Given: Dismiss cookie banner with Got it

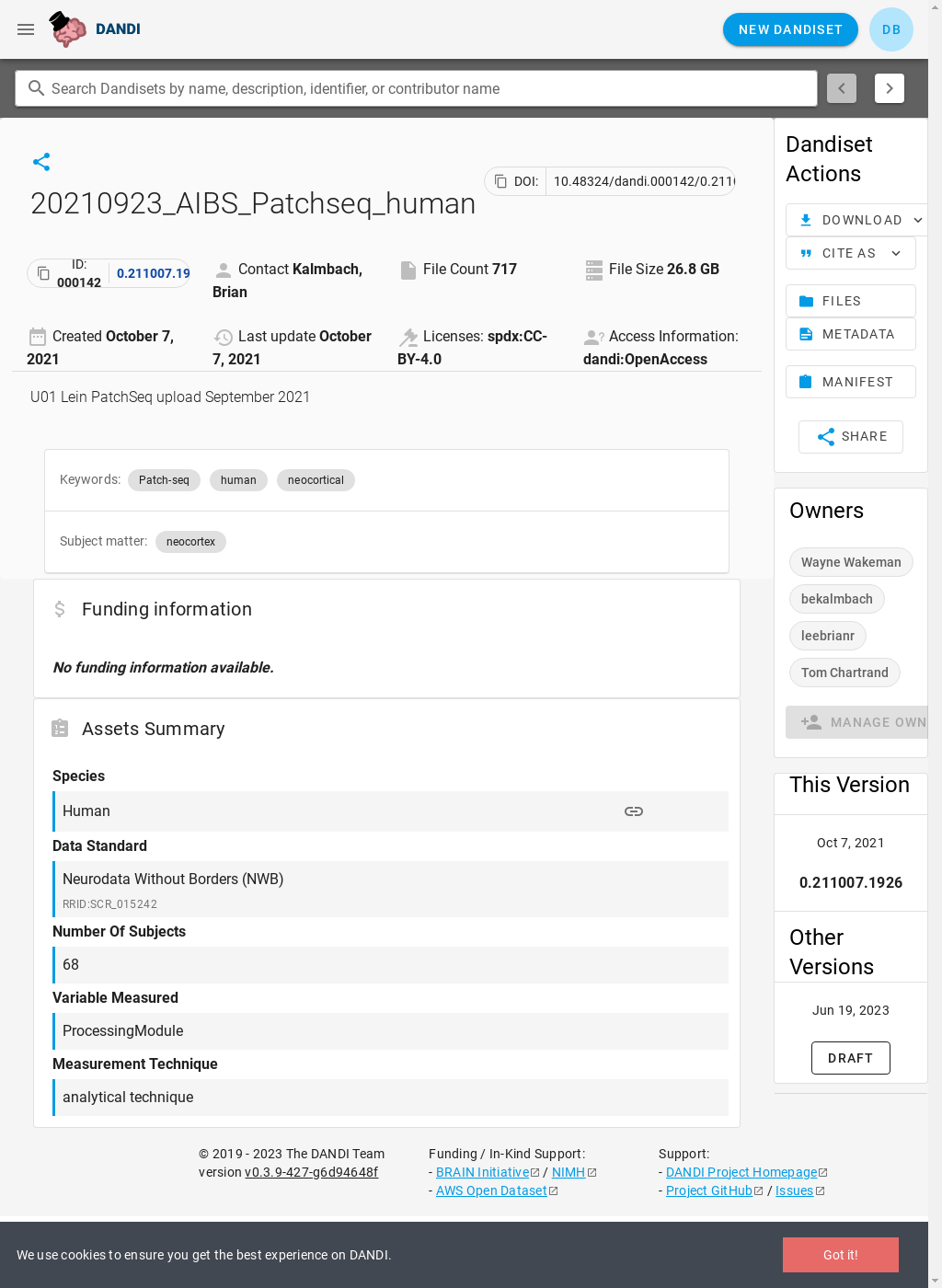Looking at the screenshot, I should coord(841,1255).
